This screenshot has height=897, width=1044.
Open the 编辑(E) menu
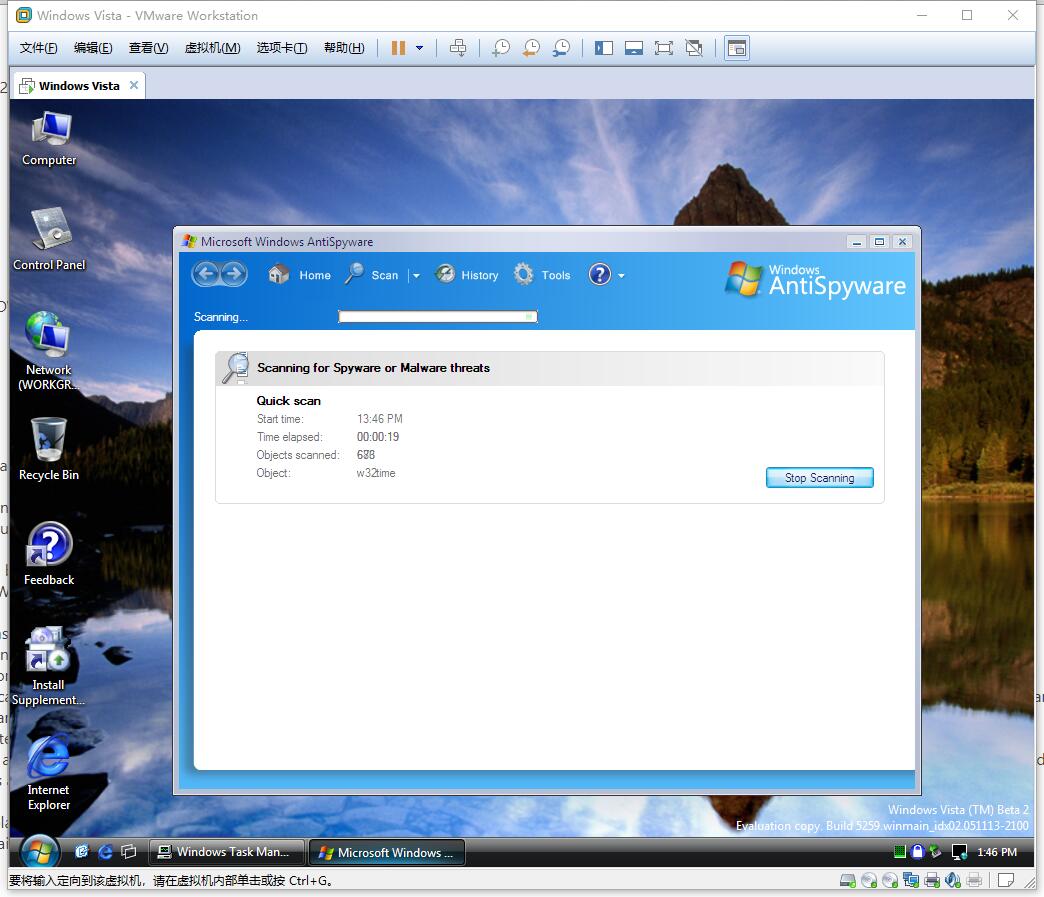(93, 48)
